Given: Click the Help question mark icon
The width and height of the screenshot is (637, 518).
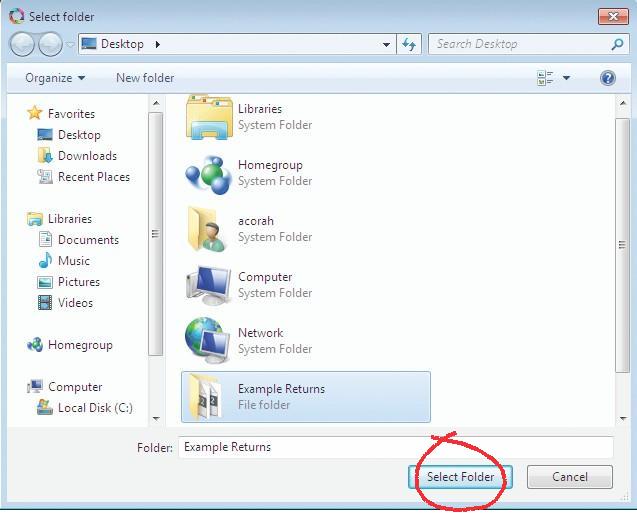Looking at the screenshot, I should [x=607, y=78].
